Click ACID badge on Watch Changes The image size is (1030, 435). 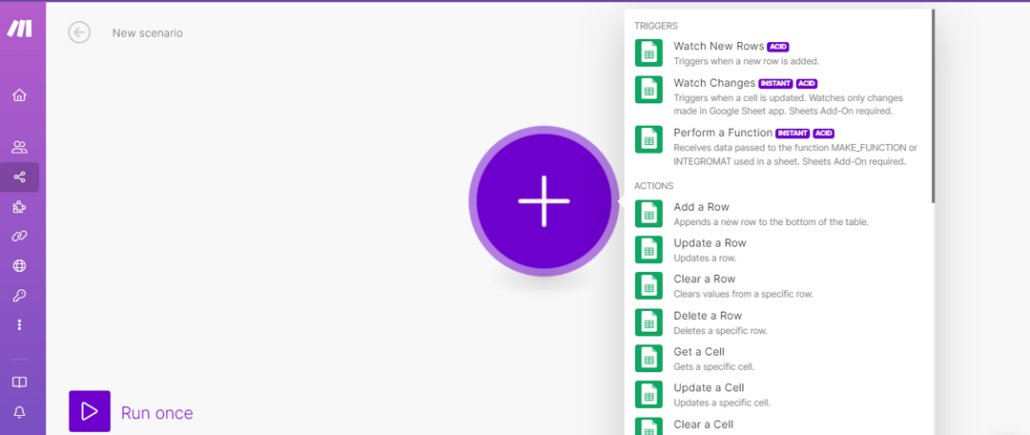pyautogui.click(x=807, y=83)
